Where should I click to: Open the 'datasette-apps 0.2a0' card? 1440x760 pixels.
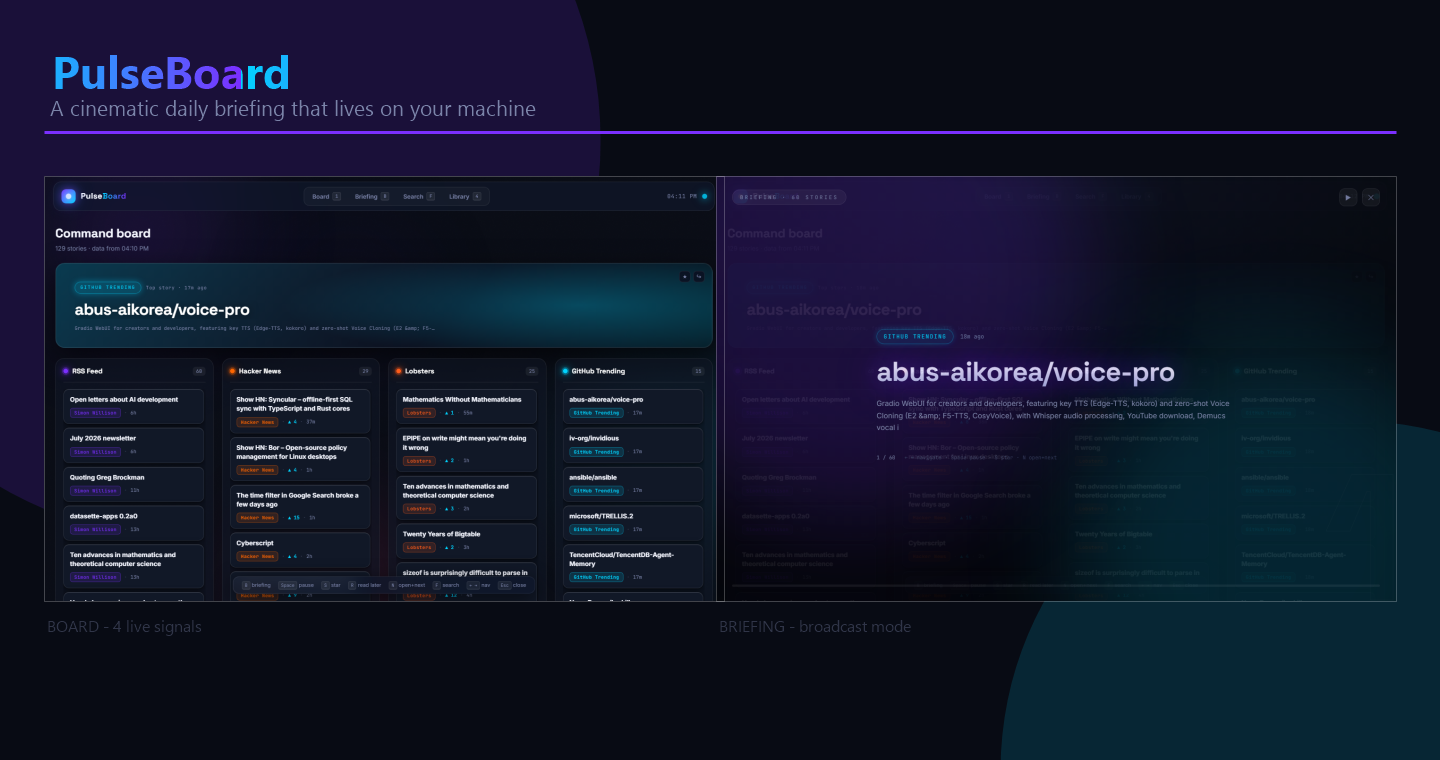click(x=135, y=522)
